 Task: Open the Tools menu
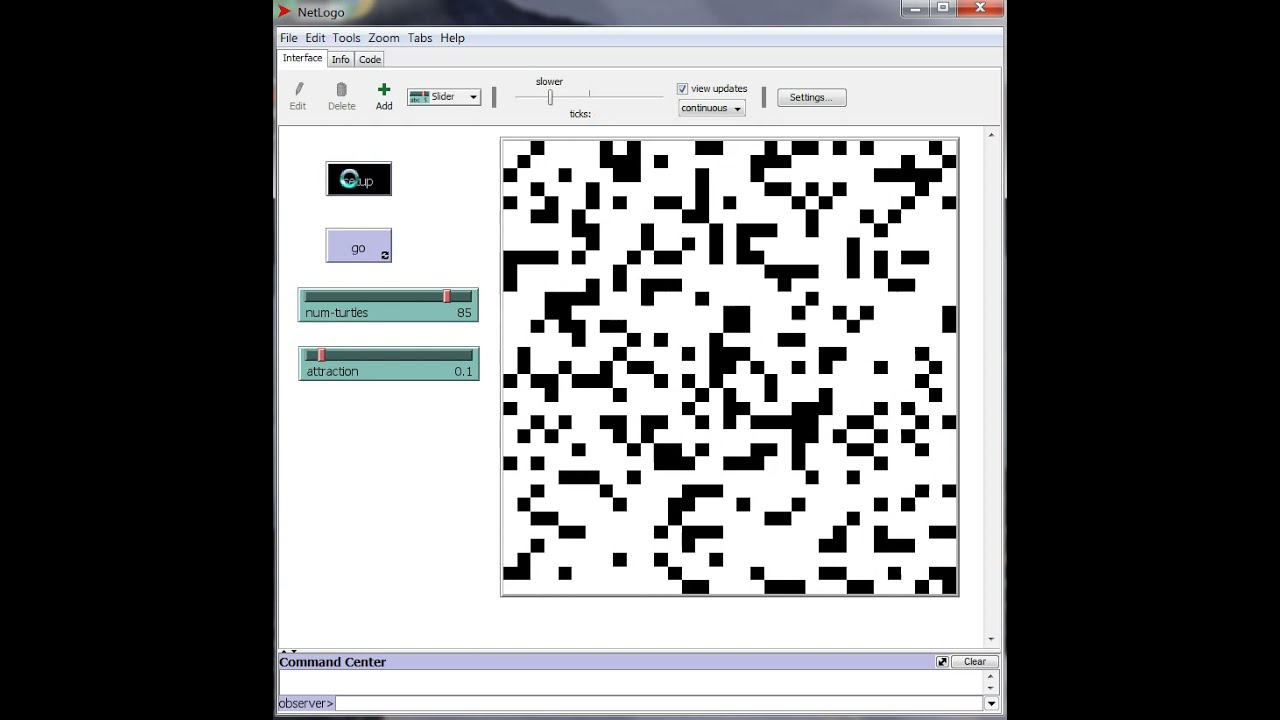(346, 38)
